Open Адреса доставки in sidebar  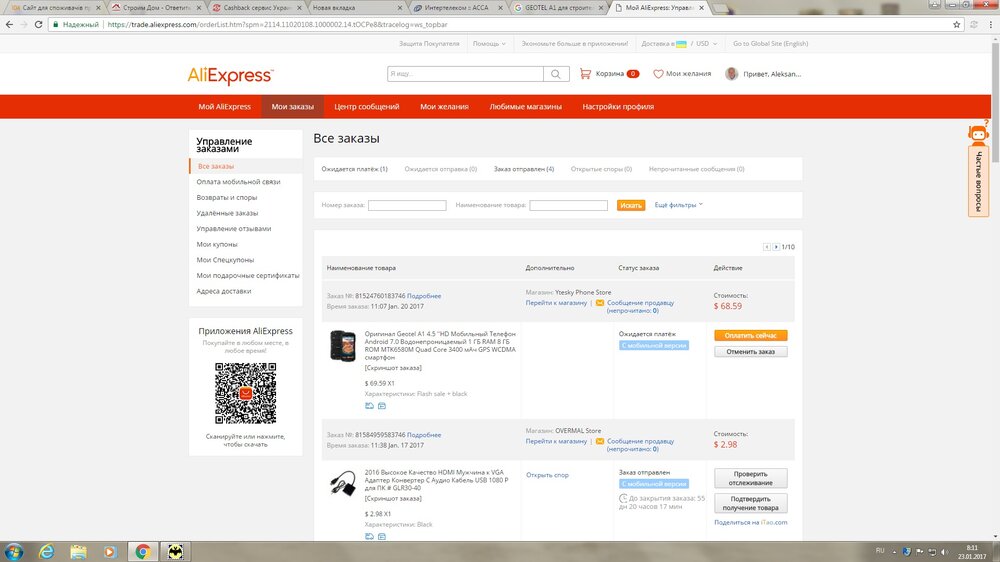[224, 291]
